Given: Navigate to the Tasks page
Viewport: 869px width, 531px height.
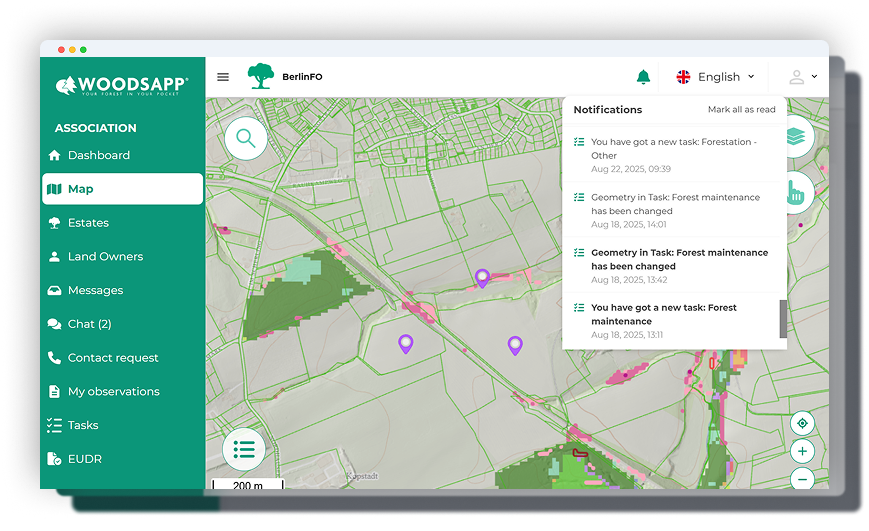Looking at the screenshot, I should click(83, 425).
